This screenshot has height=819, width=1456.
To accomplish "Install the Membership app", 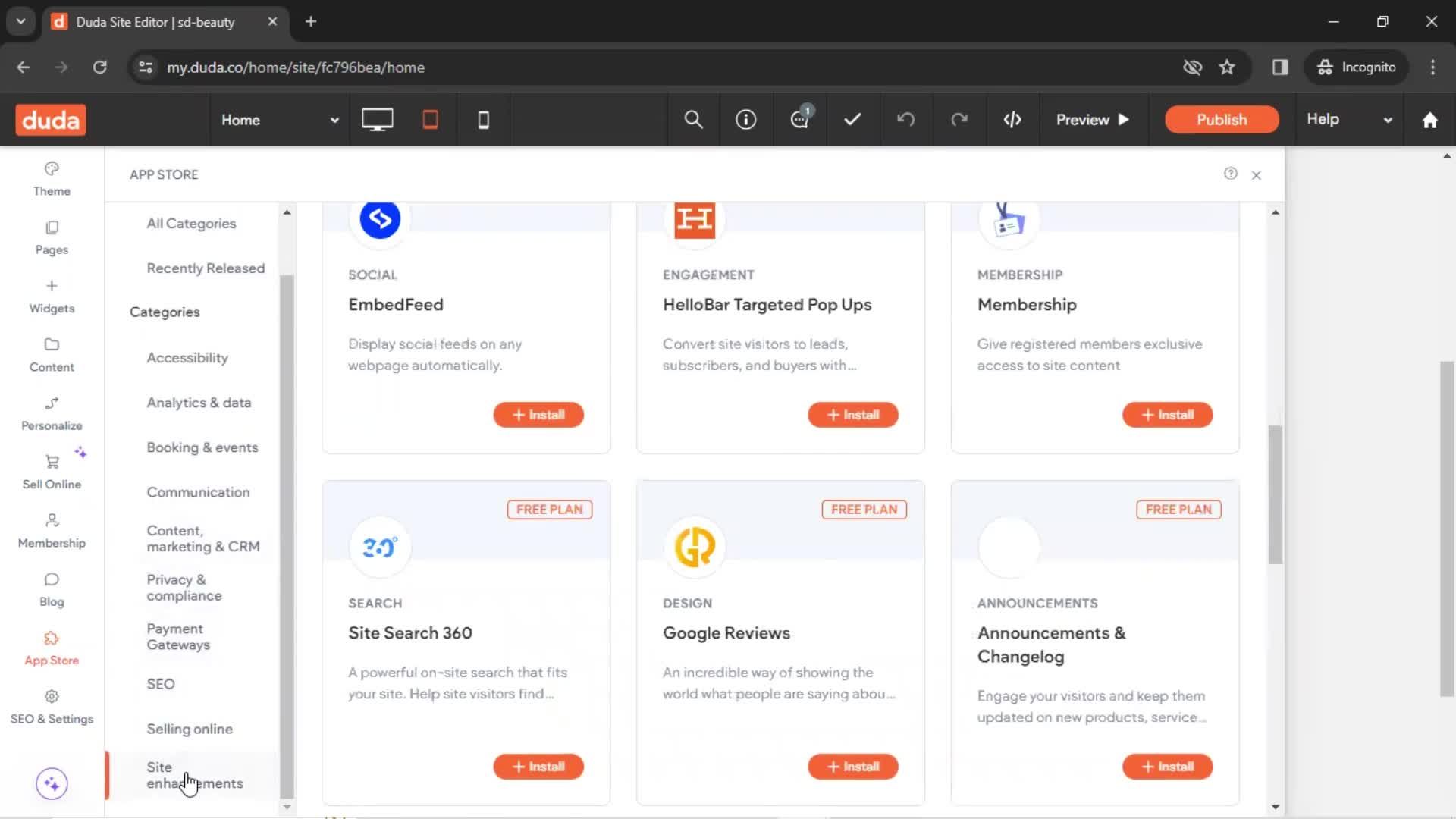I will [x=1168, y=415].
